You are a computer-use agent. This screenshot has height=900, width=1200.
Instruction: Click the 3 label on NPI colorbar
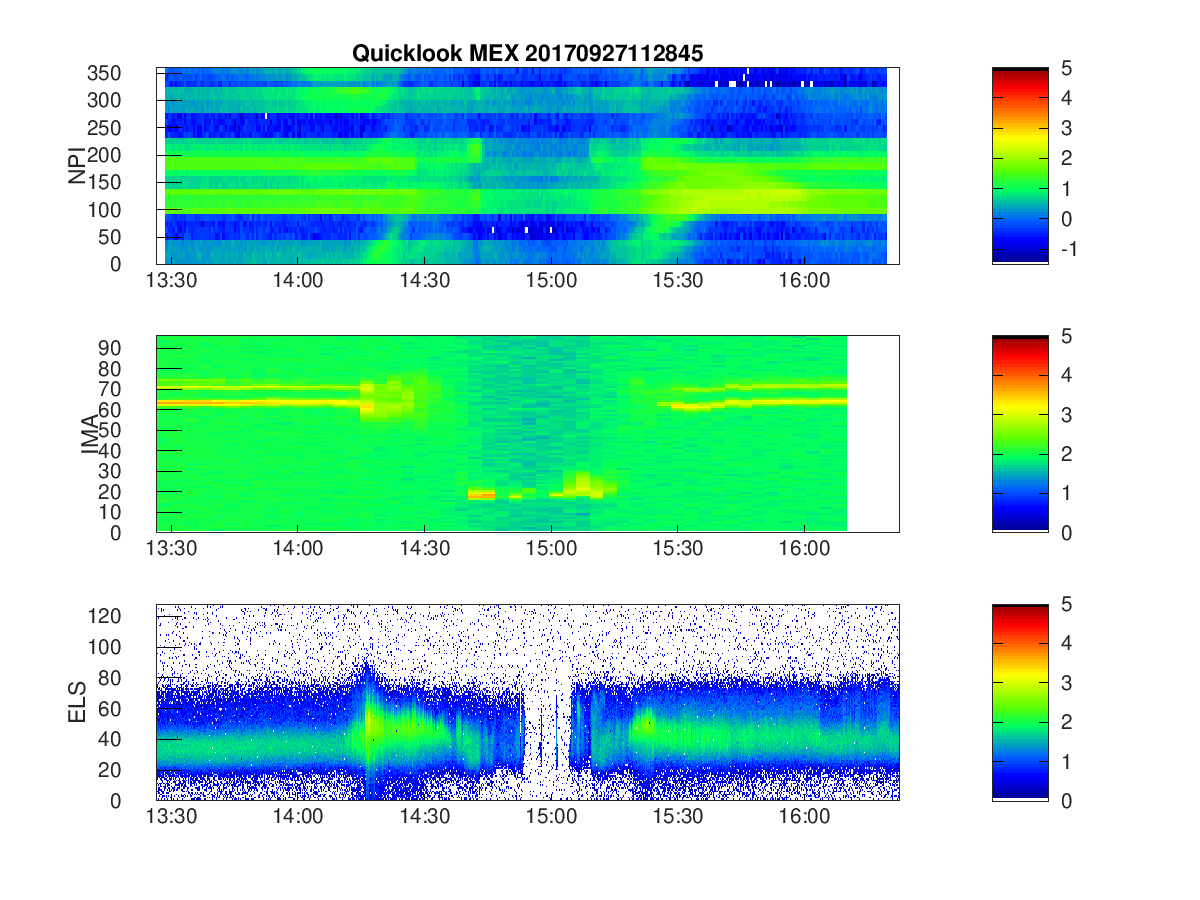[1066, 128]
